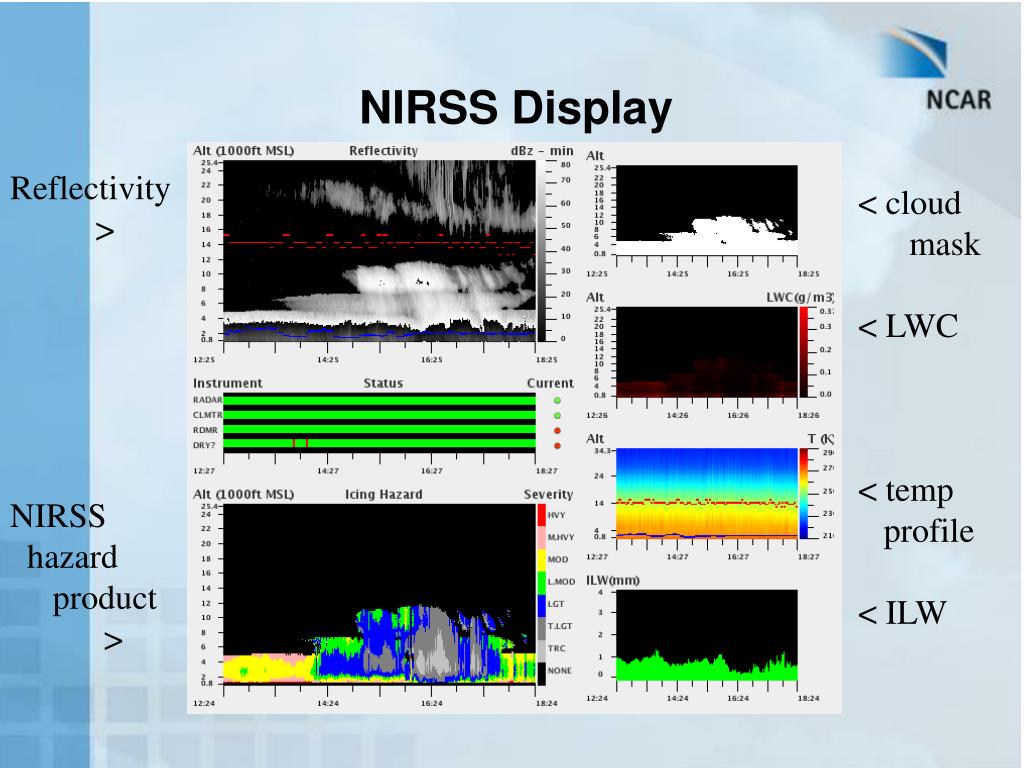This screenshot has height=768, width=1024.
Task: Click the "< LWC" annotation
Action: point(908,326)
